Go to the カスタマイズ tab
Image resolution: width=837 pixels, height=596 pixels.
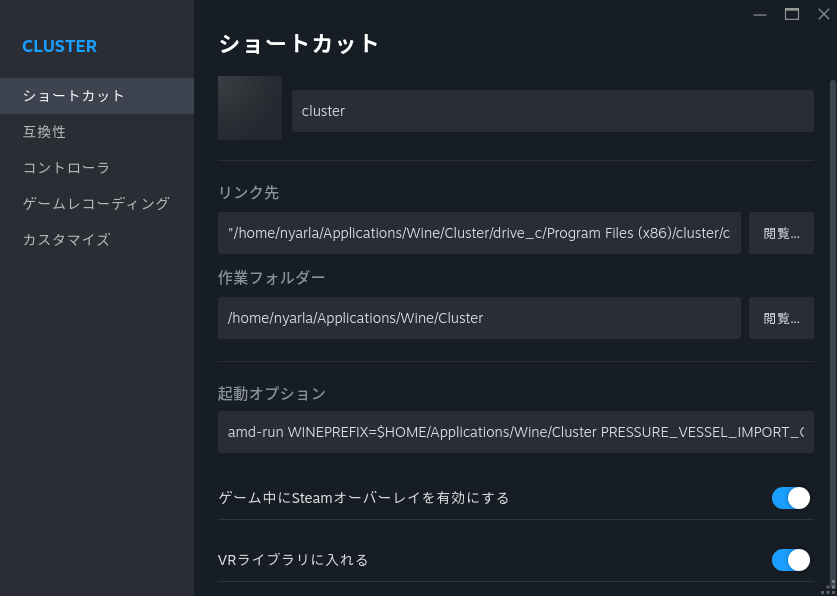click(97, 240)
